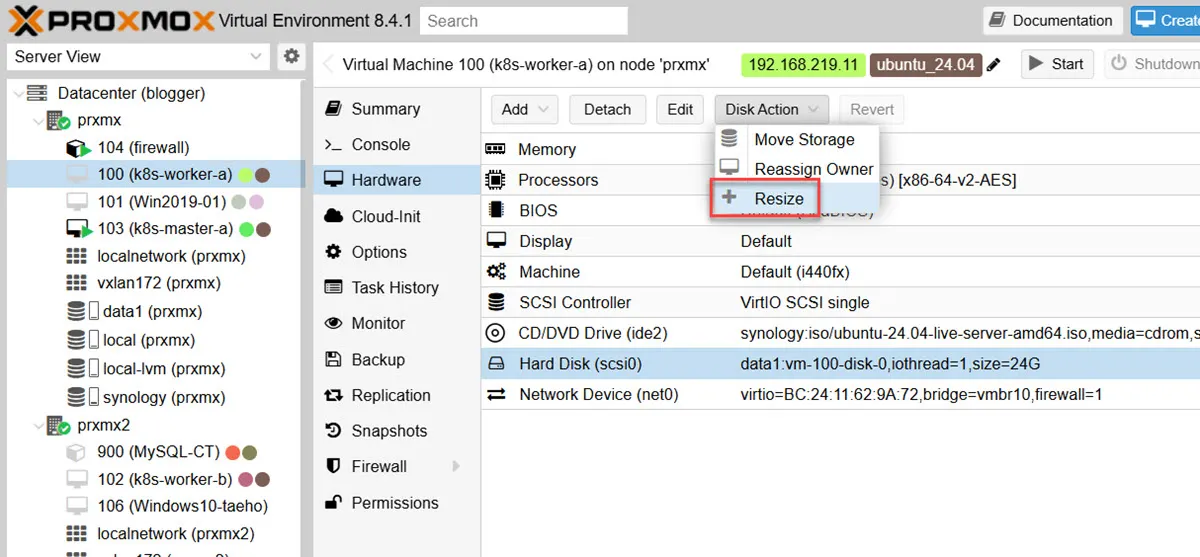Screen dimensions: 1200x557
Task: Click the Create button at top right
Action: [1166, 20]
